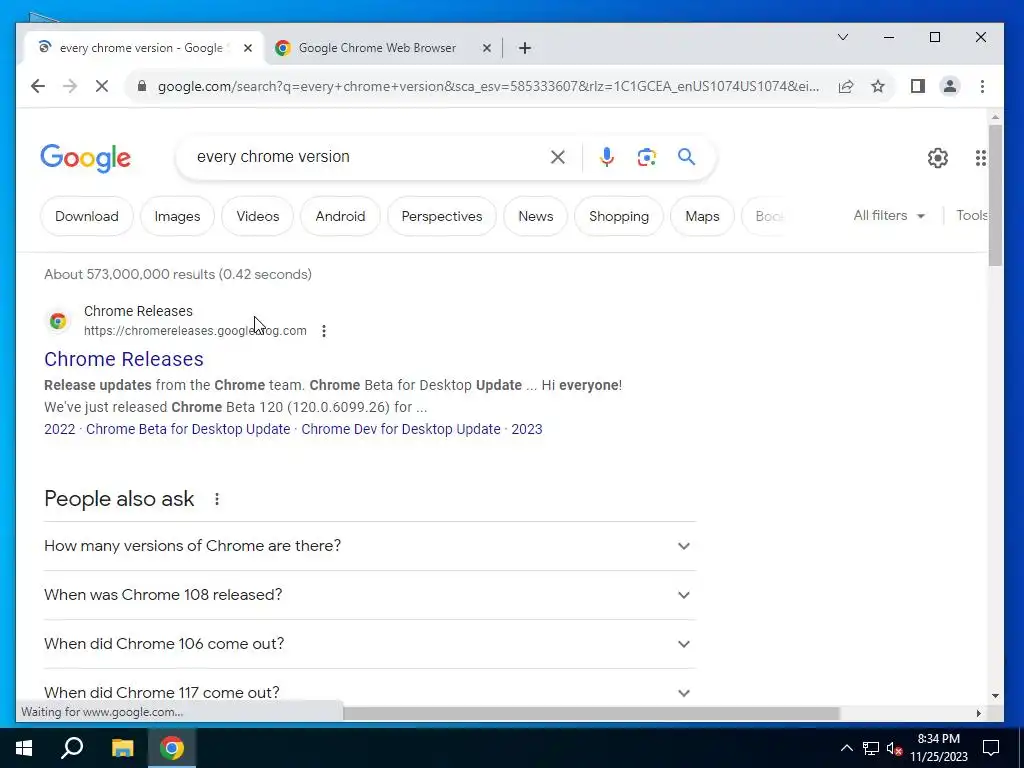Open the notification center

coord(991,748)
